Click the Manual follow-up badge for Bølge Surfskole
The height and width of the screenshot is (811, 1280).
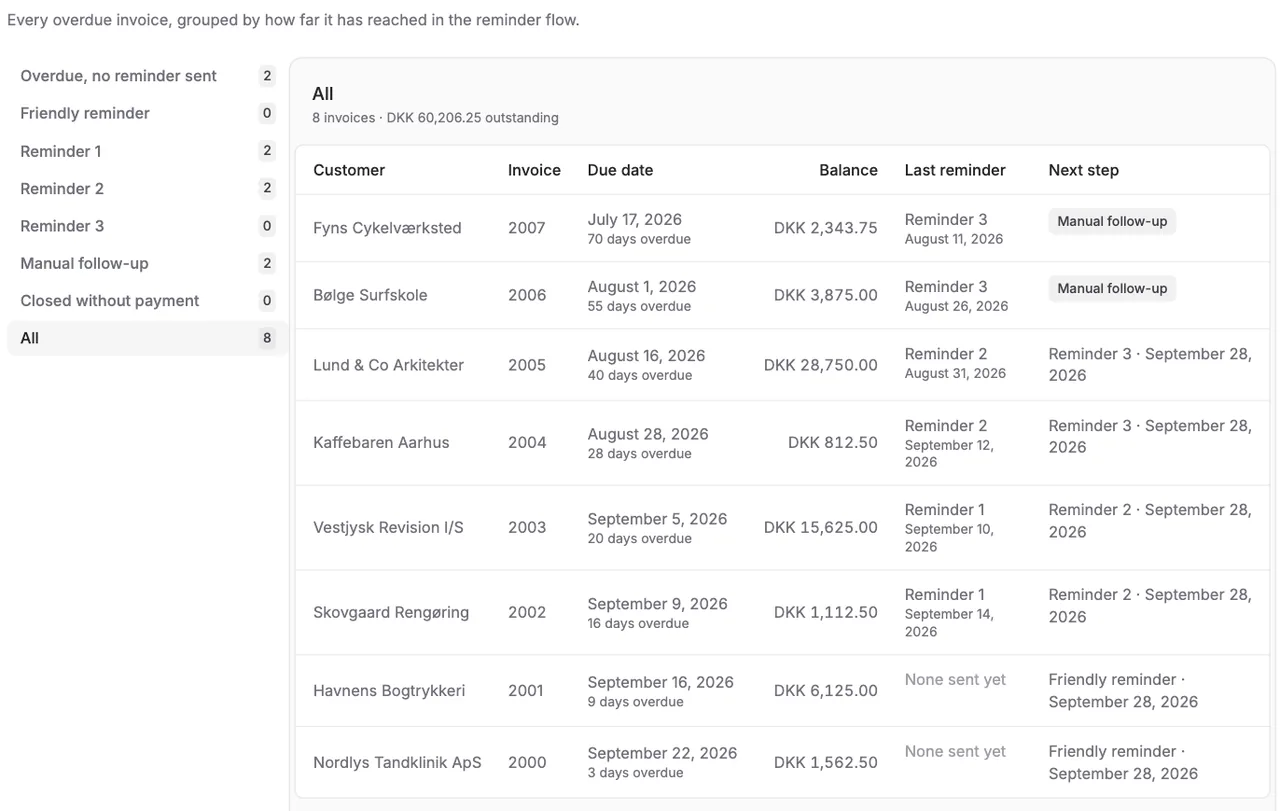[x=1112, y=288]
